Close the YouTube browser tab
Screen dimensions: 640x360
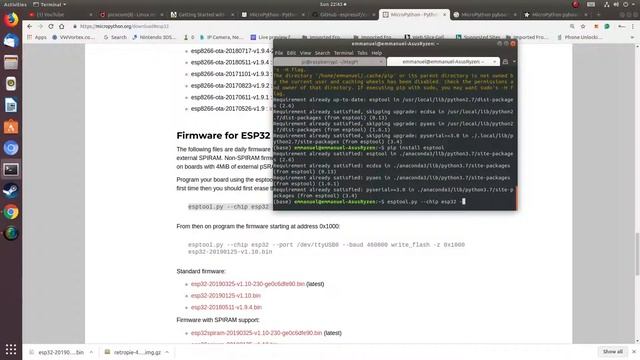(91, 15)
